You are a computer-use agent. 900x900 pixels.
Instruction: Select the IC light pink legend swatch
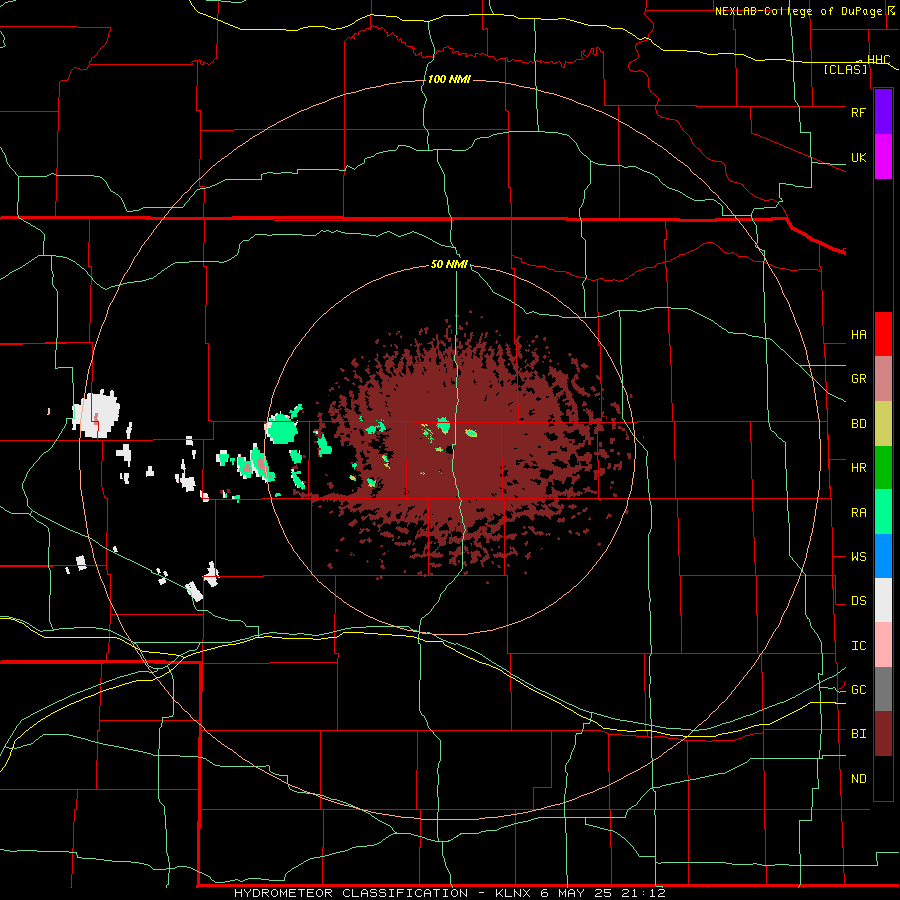pyautogui.click(x=883, y=645)
